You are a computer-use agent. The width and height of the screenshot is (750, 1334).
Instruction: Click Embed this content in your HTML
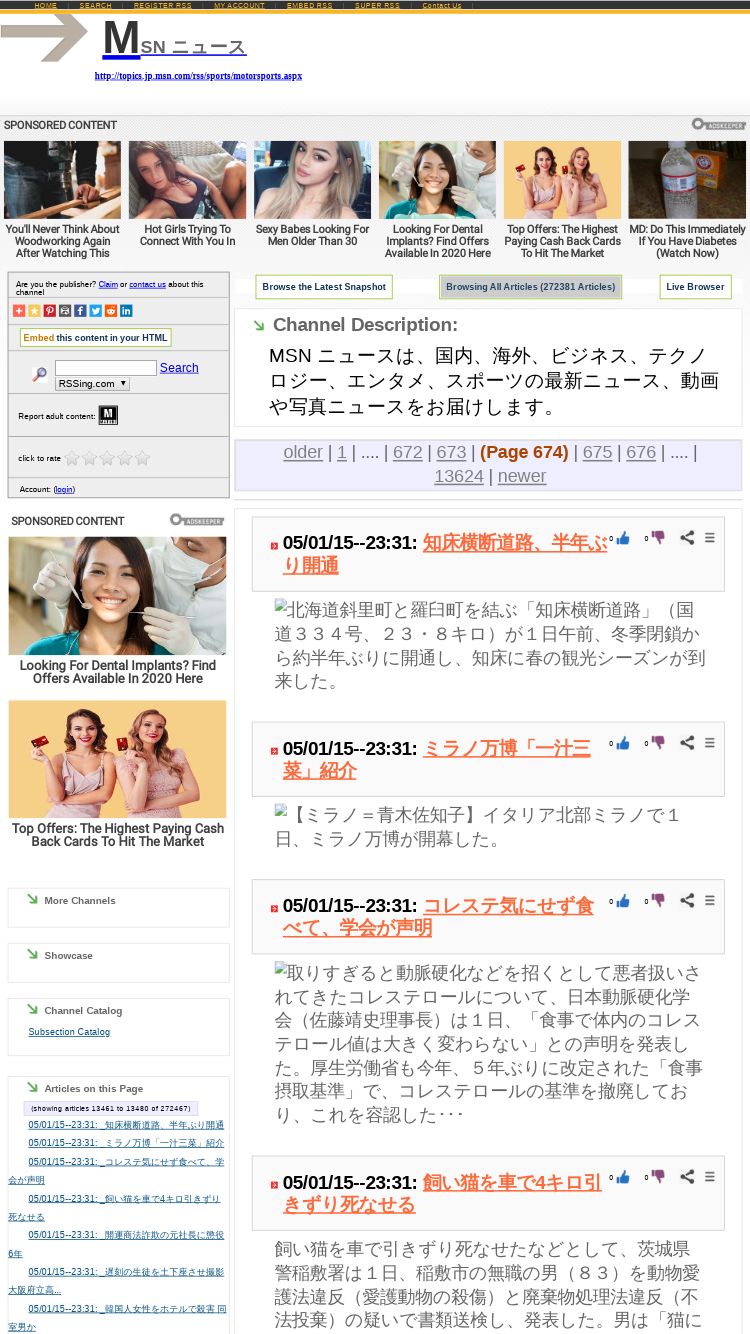[95, 338]
